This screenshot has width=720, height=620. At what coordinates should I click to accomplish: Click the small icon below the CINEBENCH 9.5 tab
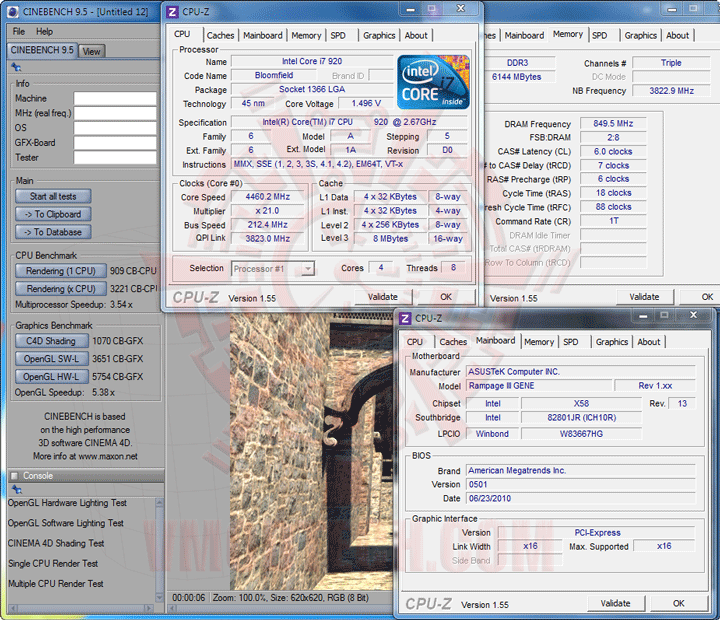tap(16, 67)
